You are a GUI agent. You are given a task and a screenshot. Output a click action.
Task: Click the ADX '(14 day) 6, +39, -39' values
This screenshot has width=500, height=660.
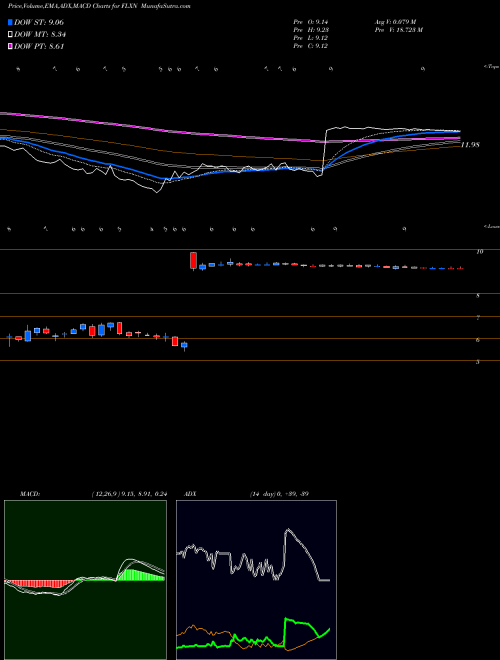point(279,494)
